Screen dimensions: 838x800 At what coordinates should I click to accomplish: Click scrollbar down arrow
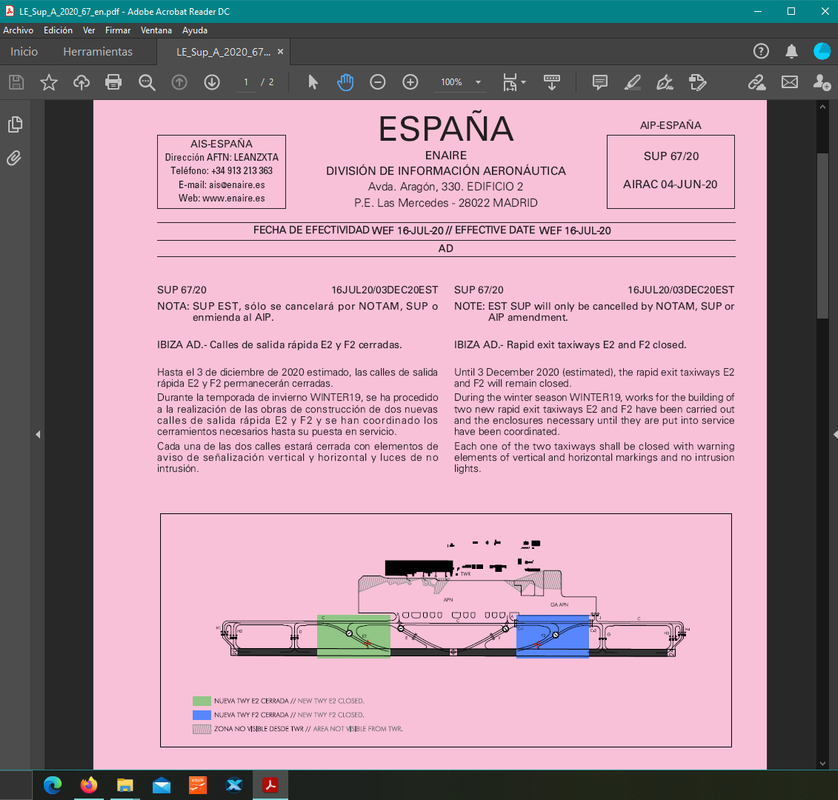(x=822, y=764)
